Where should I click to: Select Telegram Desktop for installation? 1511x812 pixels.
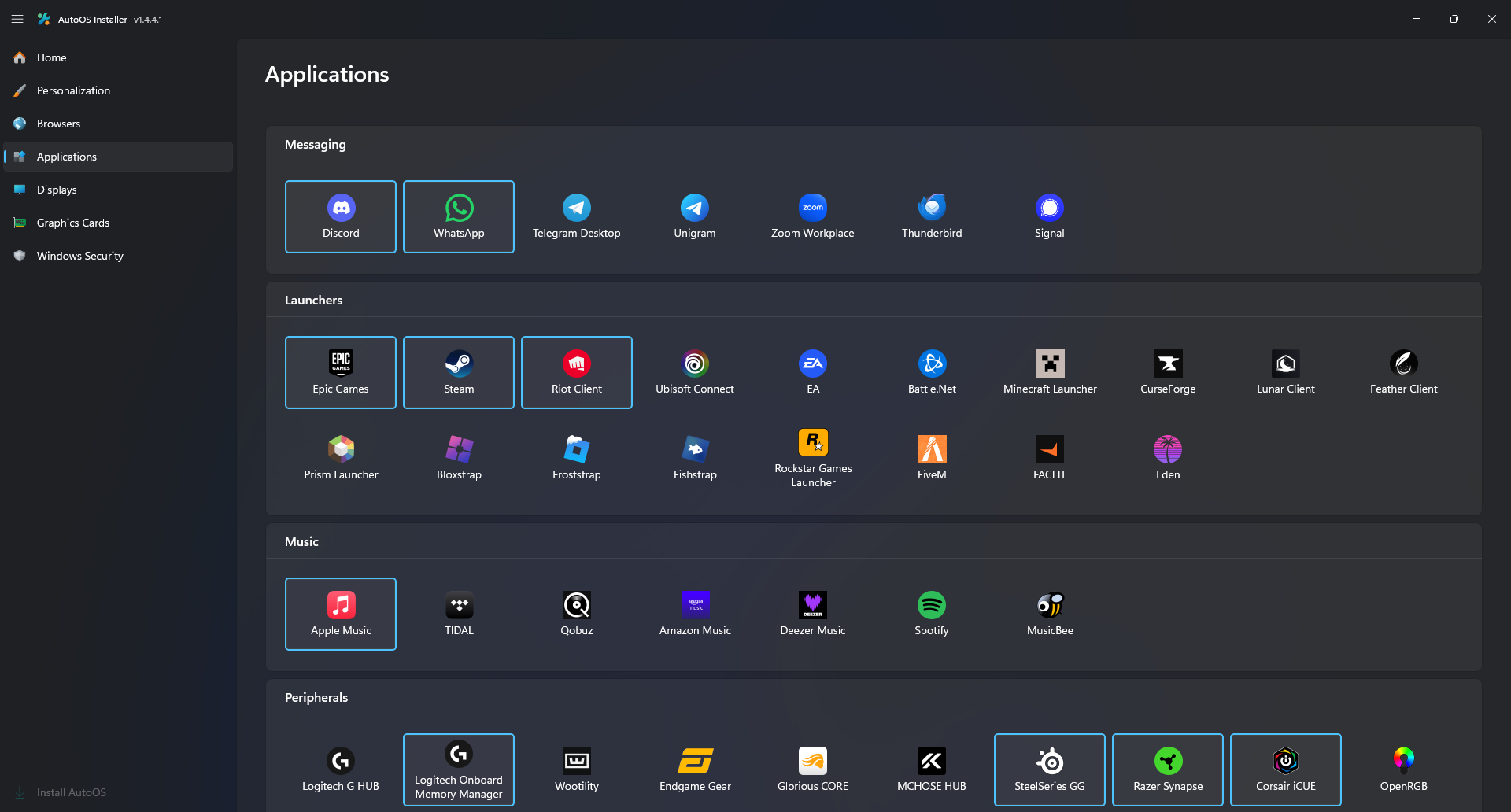tap(577, 216)
